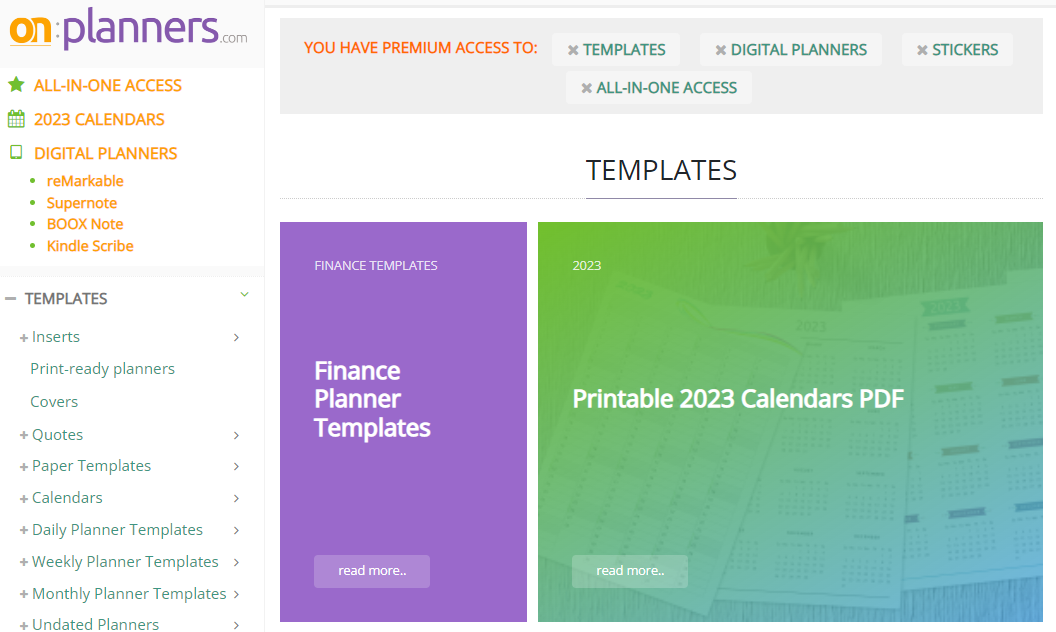Image resolution: width=1056 pixels, height=632 pixels.
Task: Select Covers in the templates menu
Action: (x=54, y=402)
